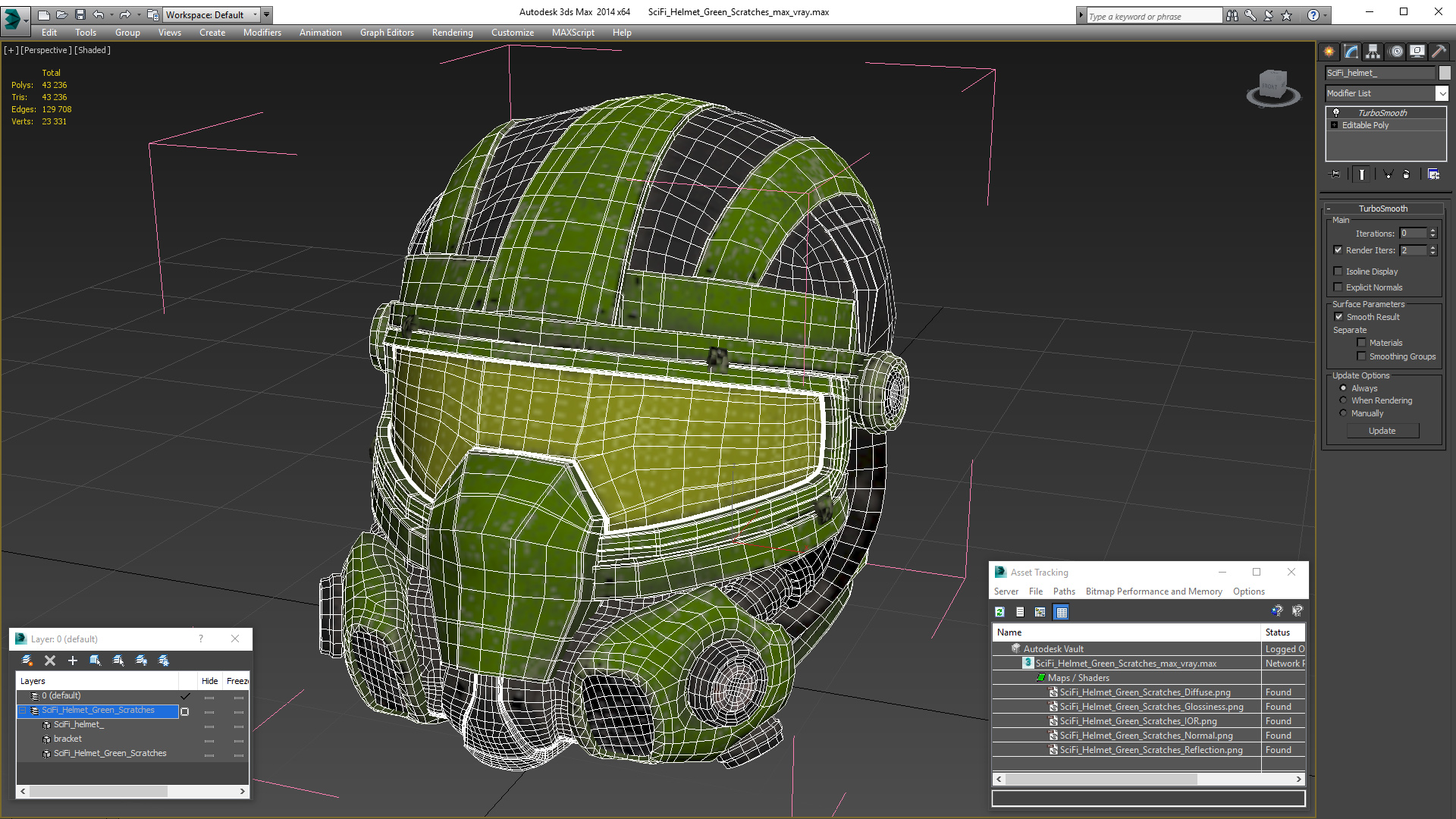Open the Create command panel tab
Screen dimensions: 1456x819
1329,52
